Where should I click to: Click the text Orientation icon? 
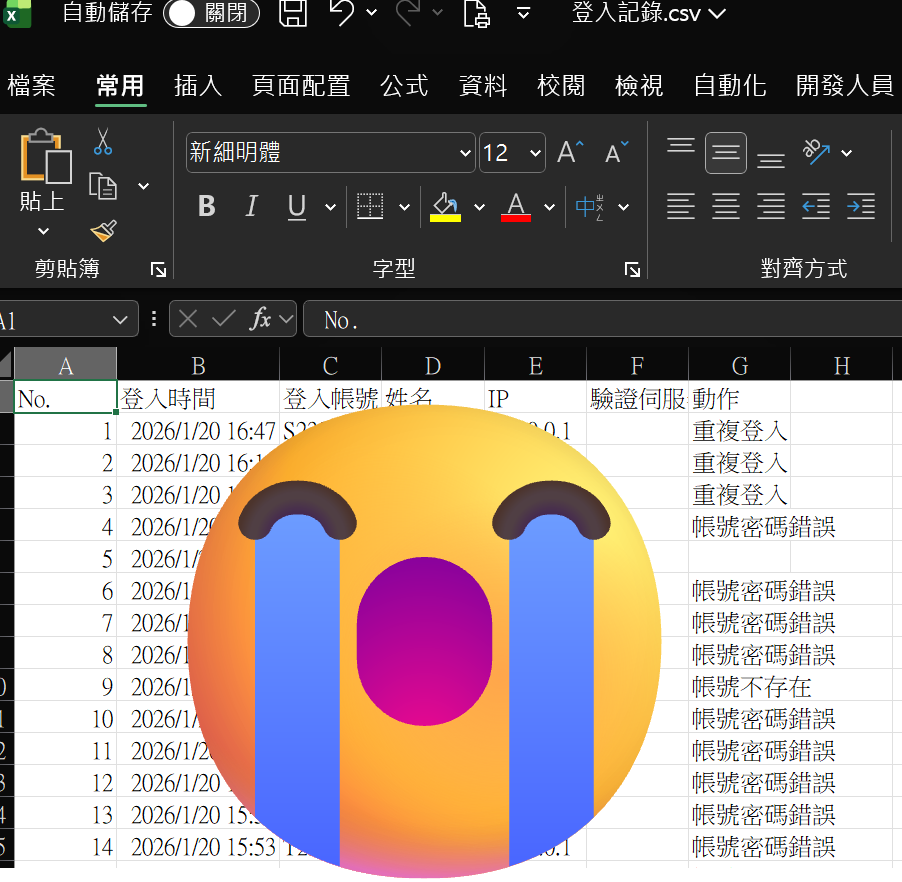[x=816, y=152]
